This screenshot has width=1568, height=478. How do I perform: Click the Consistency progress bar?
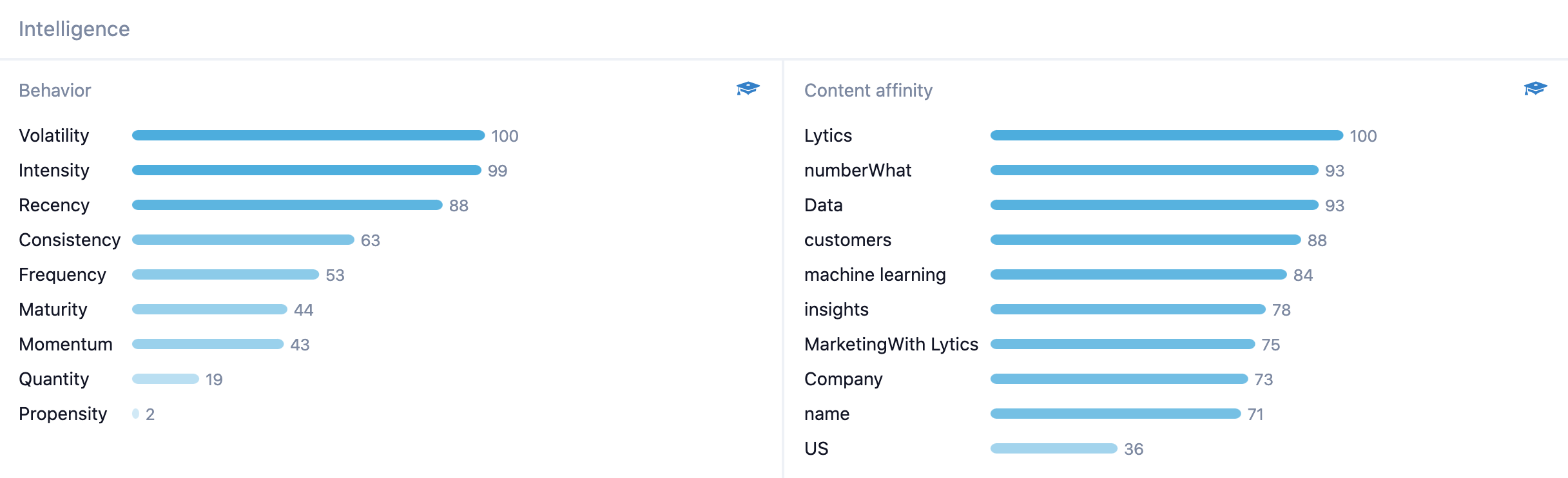(243, 240)
